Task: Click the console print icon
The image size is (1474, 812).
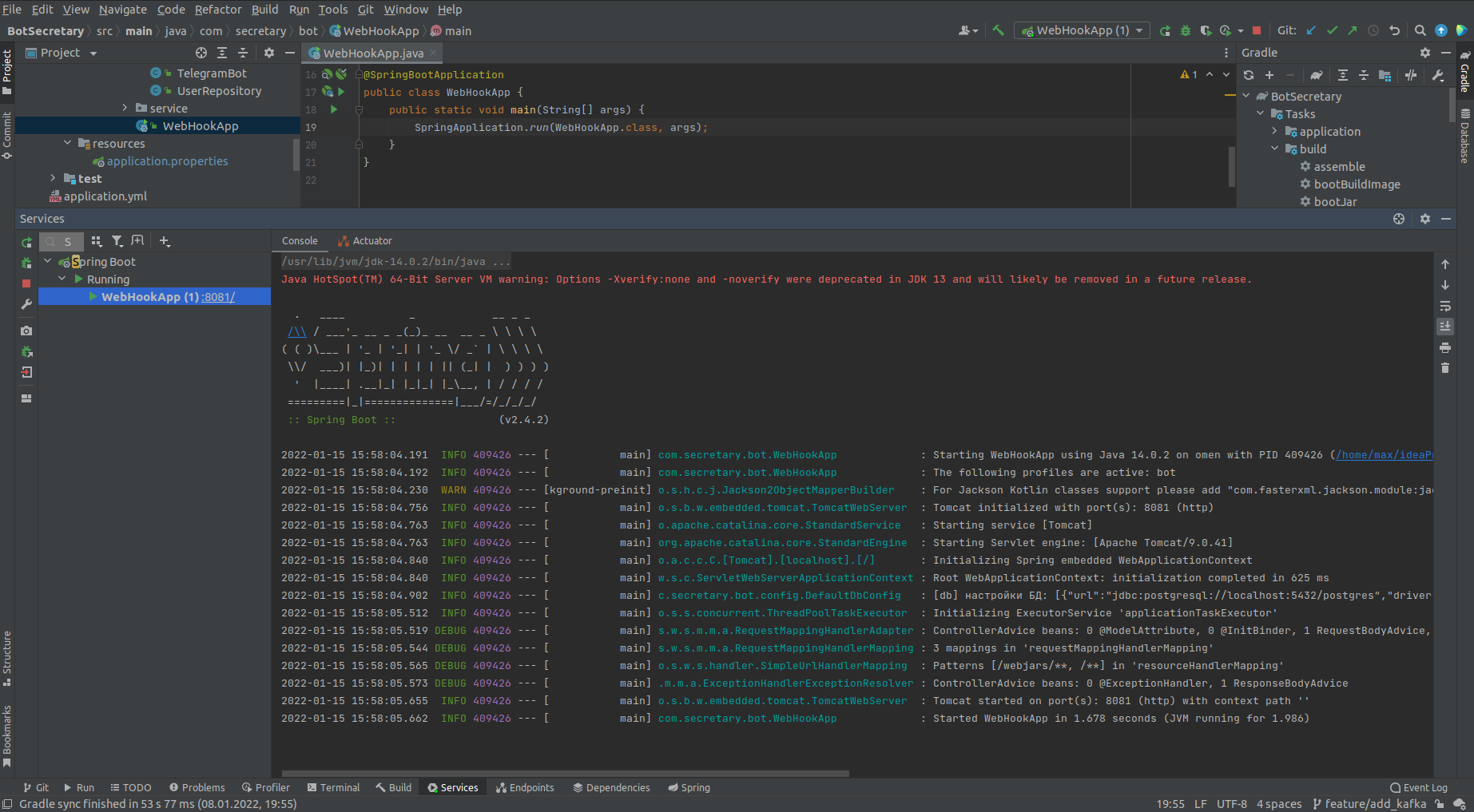Action: coord(1445,347)
